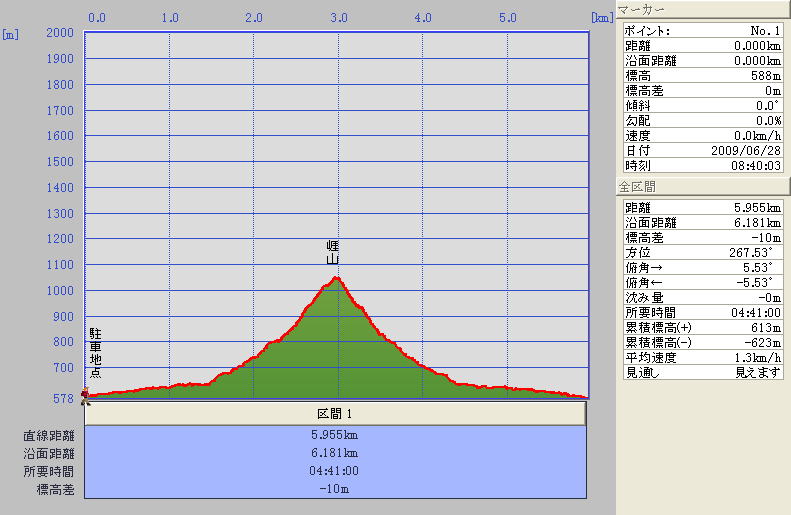Click the [m] unit label on elevation axis
Screen dimensions: 791x515
11,35
